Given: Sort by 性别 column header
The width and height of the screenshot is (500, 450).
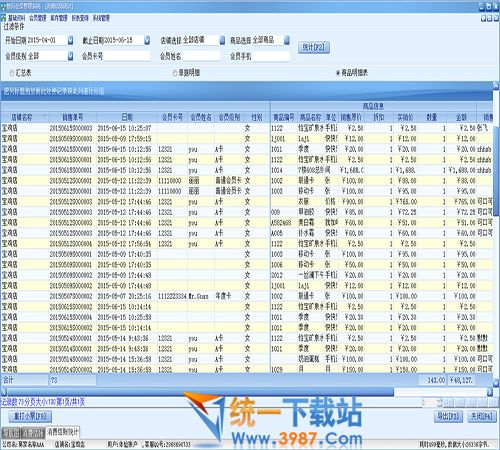Looking at the screenshot, I should pos(257,117).
